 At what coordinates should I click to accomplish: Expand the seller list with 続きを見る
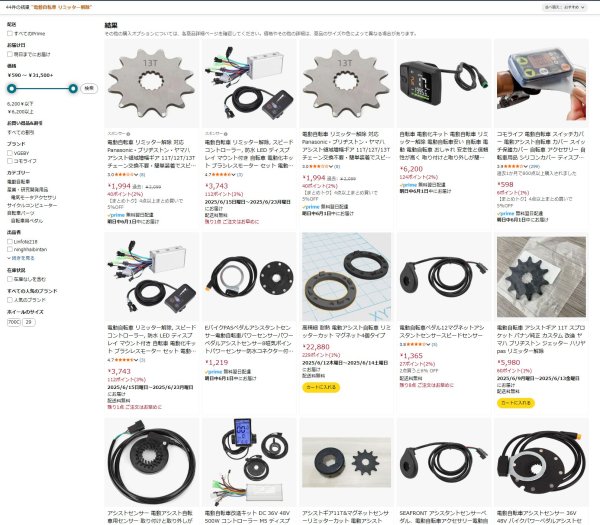pyautogui.click(x=21, y=258)
